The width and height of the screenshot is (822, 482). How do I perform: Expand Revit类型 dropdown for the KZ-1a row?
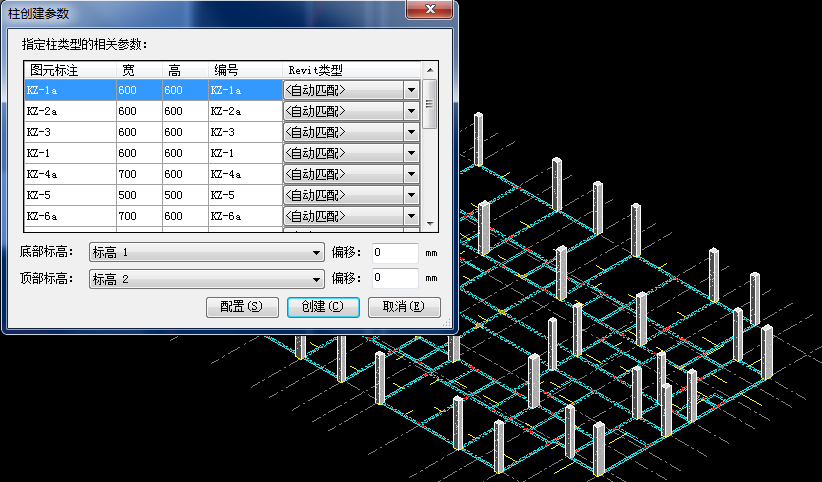[410, 90]
